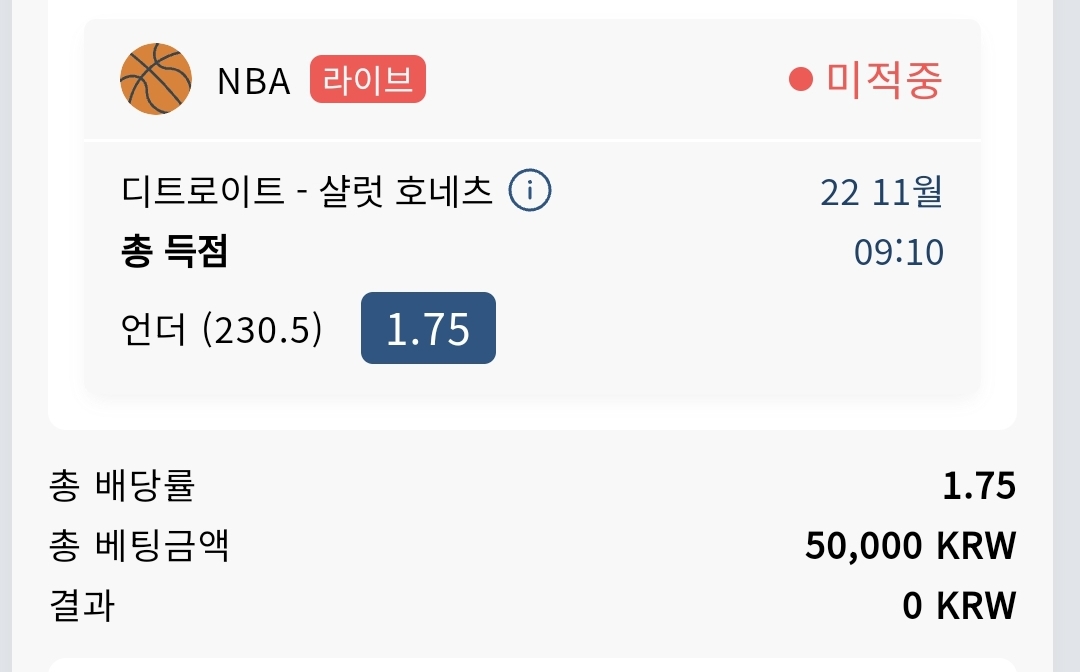
Task: Select the 언더 (230.5) selection text
Action: [221, 329]
